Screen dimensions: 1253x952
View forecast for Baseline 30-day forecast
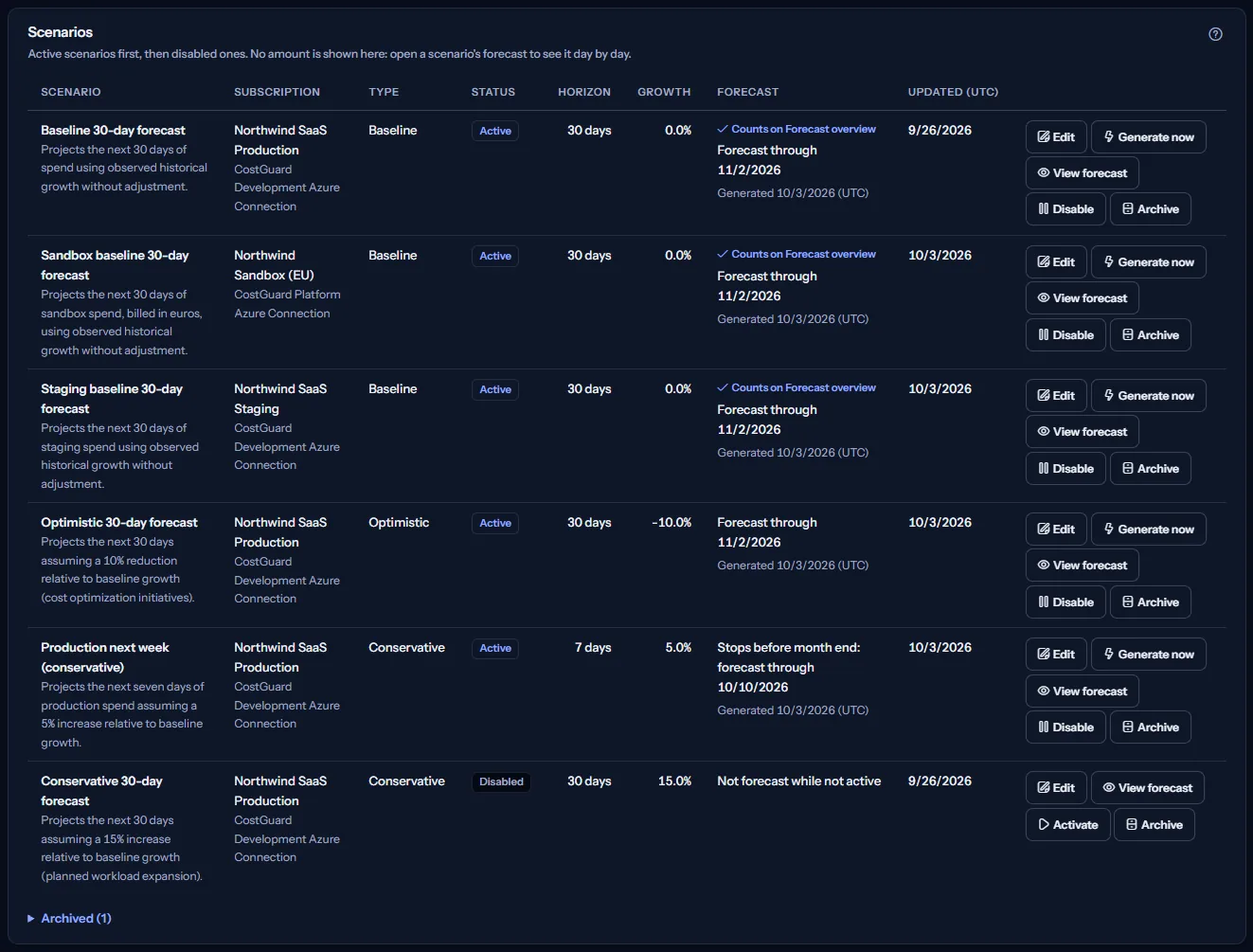coord(1082,173)
